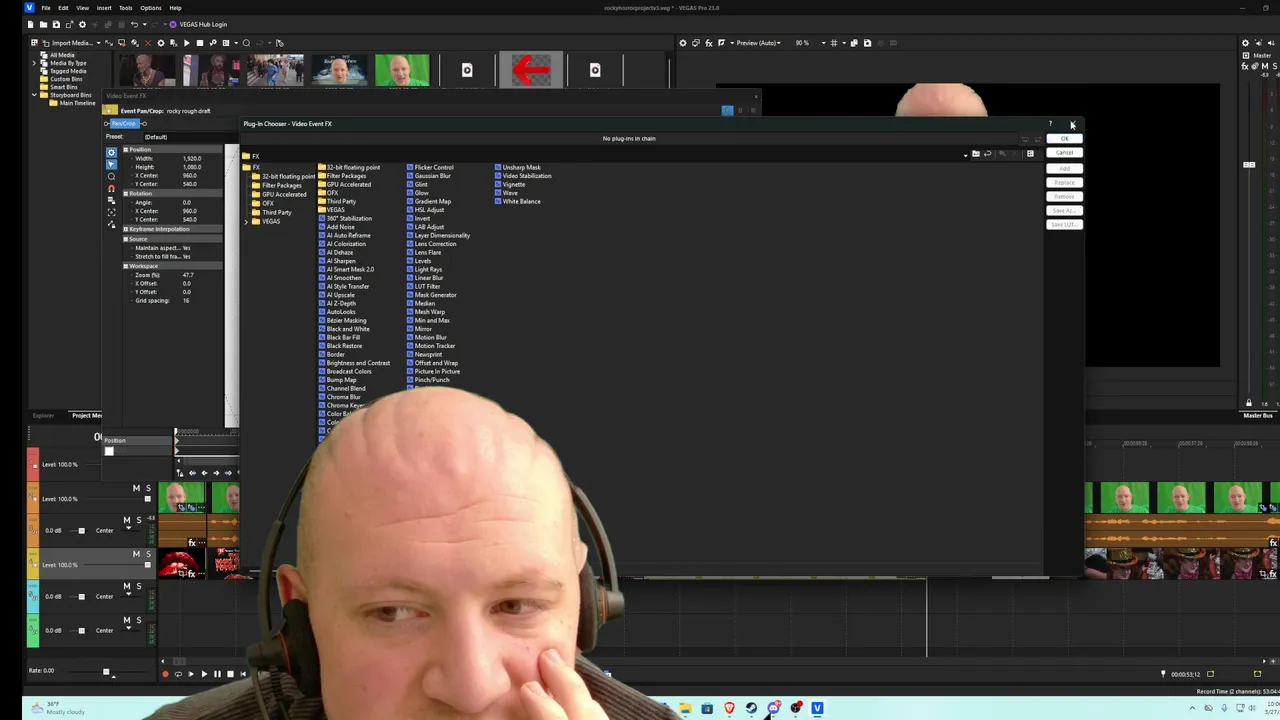Select the LUT Filter plug-in
Viewport: 1280px width, 720px height.
tap(423, 286)
